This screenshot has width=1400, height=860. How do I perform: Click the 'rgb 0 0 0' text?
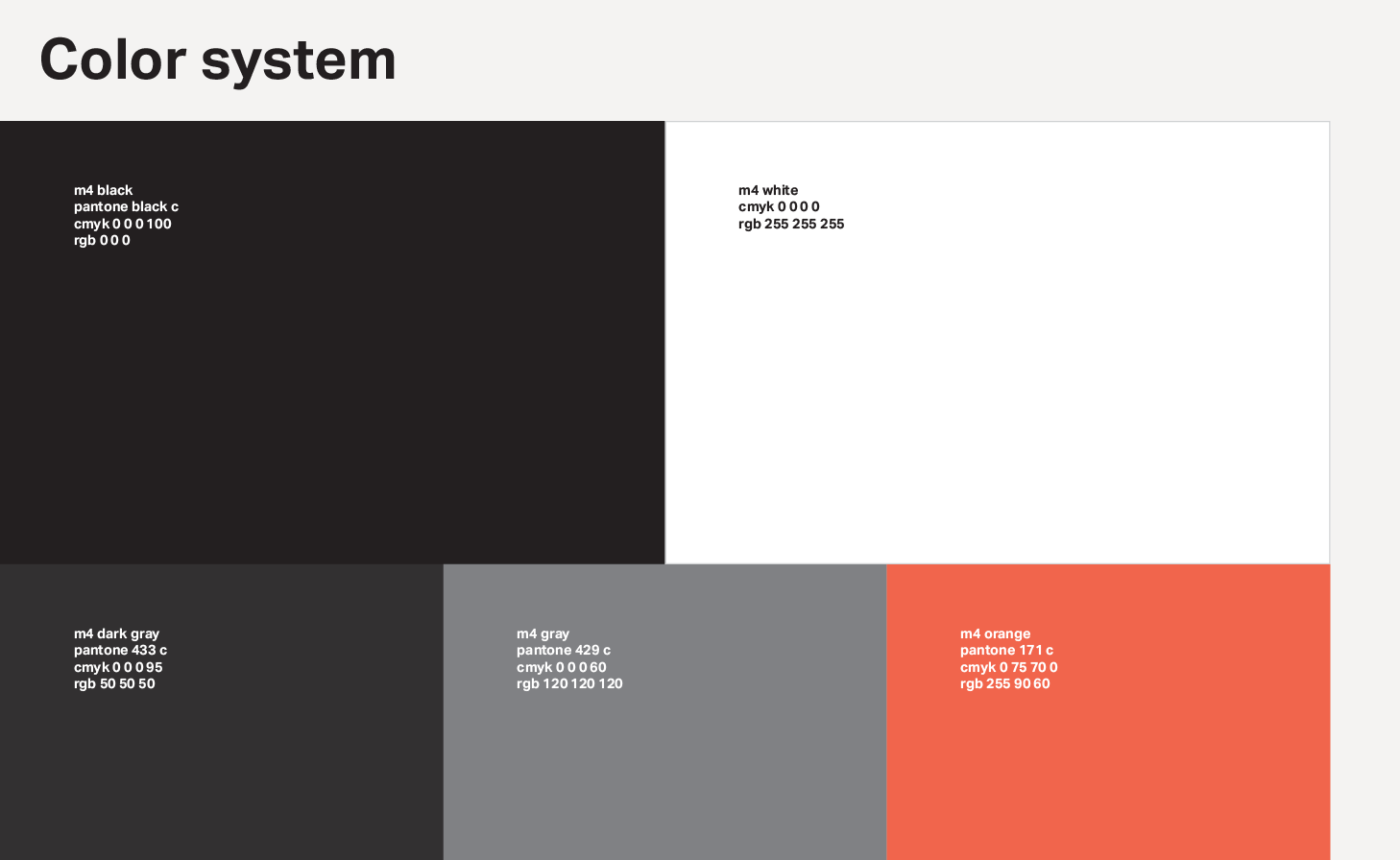click(102, 240)
